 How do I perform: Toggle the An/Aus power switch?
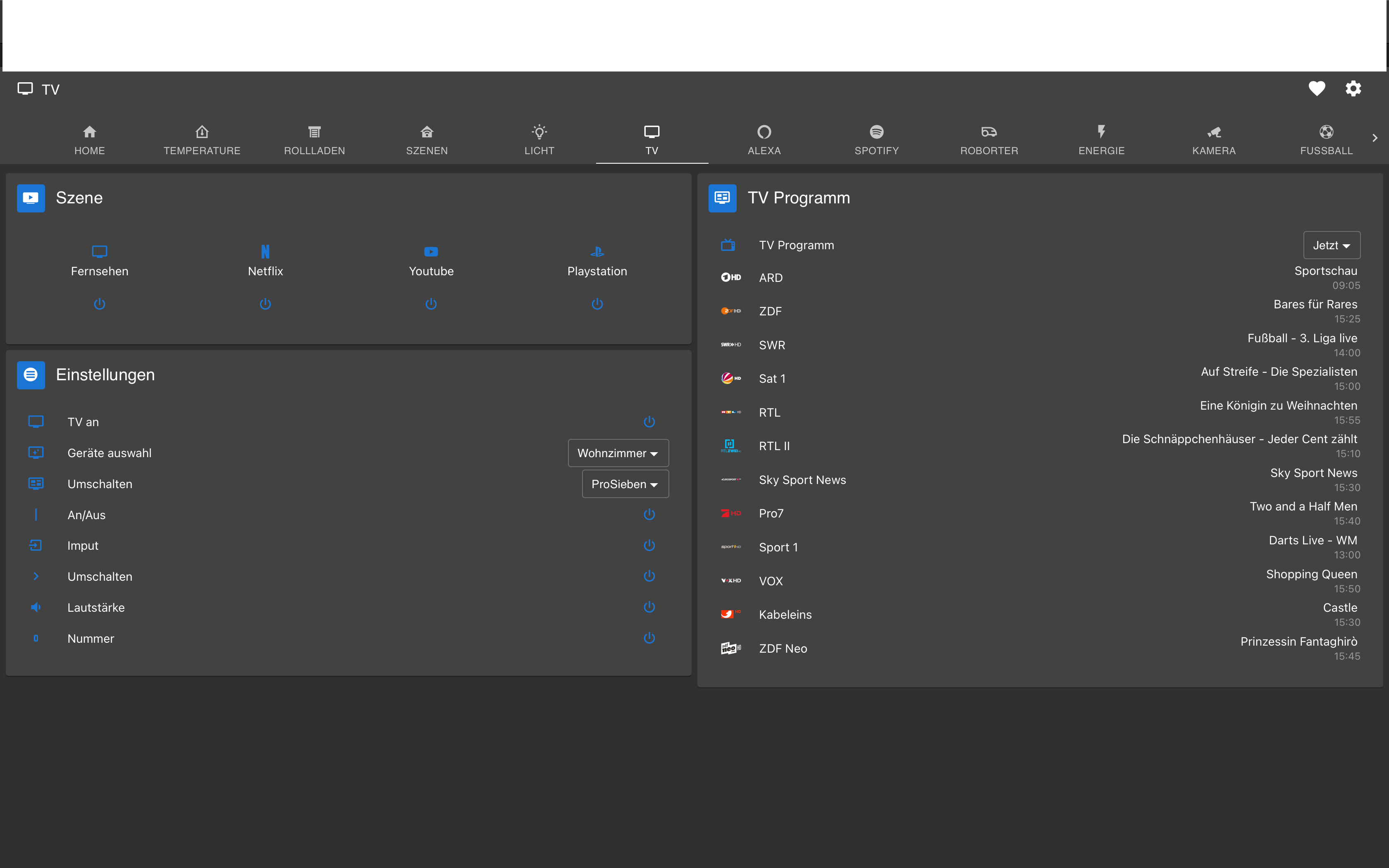tap(649, 514)
